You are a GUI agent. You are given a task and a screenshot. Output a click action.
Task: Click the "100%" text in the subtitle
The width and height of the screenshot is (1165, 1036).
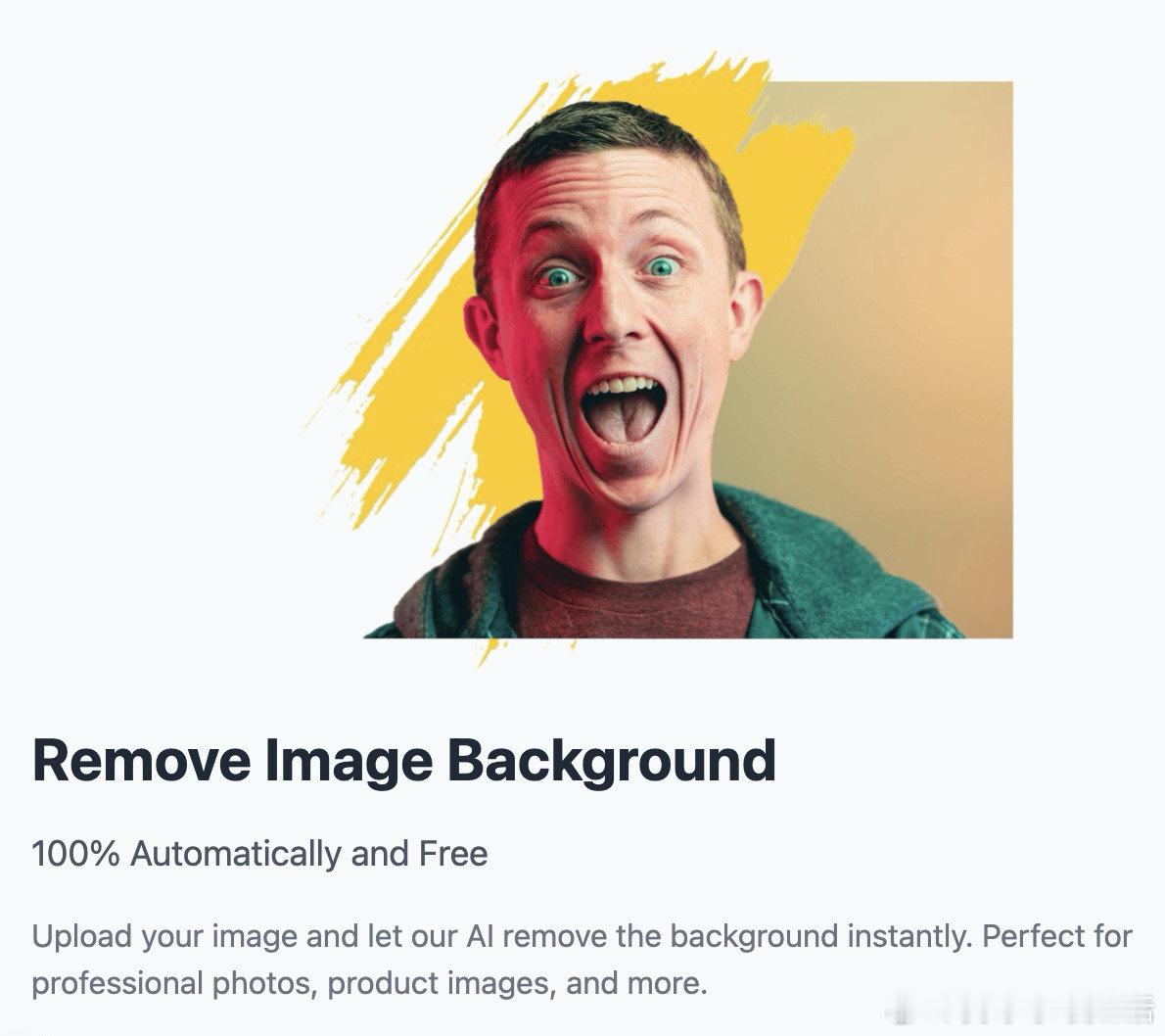[x=75, y=854]
